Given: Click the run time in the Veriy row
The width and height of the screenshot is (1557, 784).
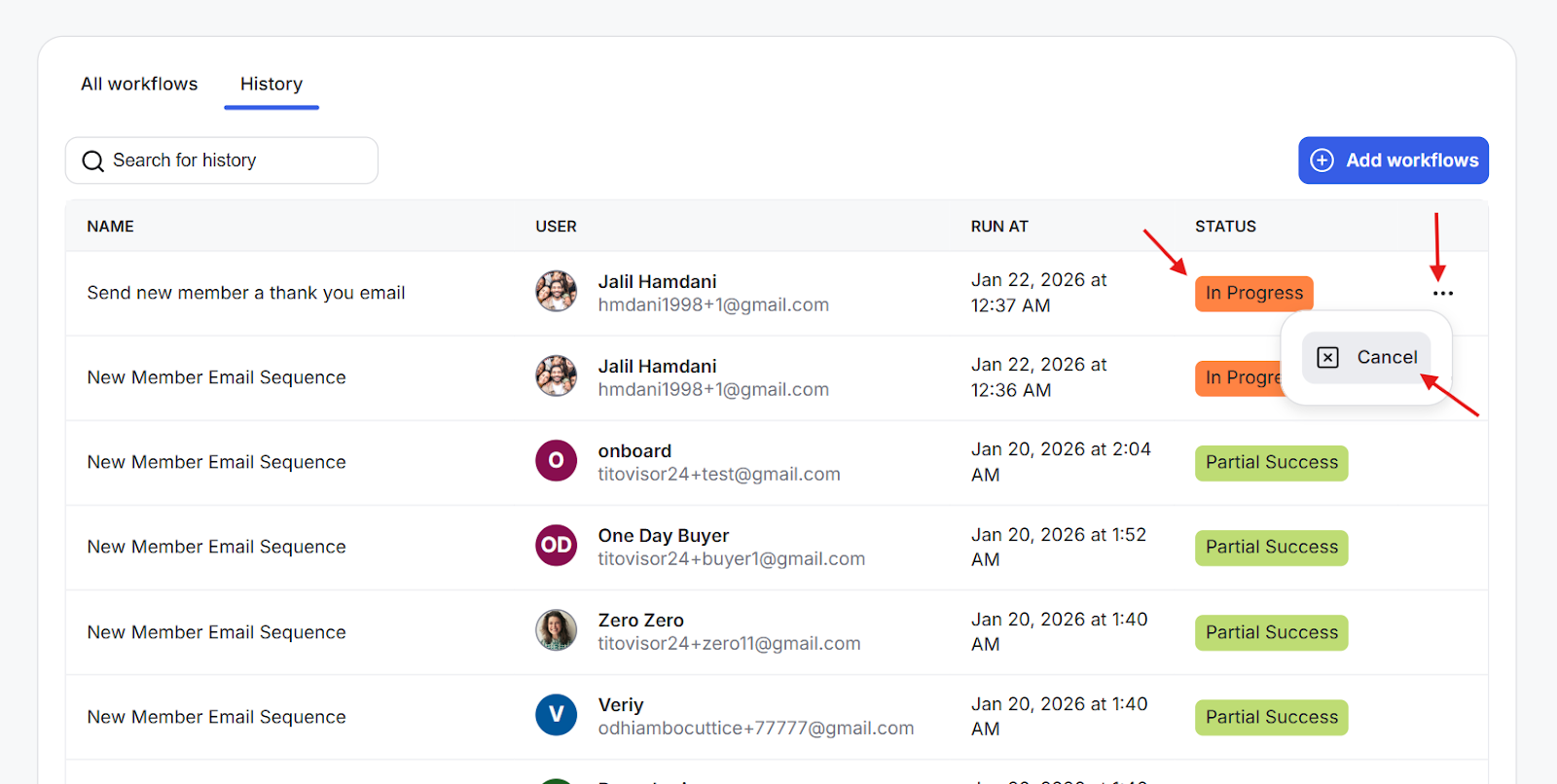Looking at the screenshot, I should click(1060, 716).
